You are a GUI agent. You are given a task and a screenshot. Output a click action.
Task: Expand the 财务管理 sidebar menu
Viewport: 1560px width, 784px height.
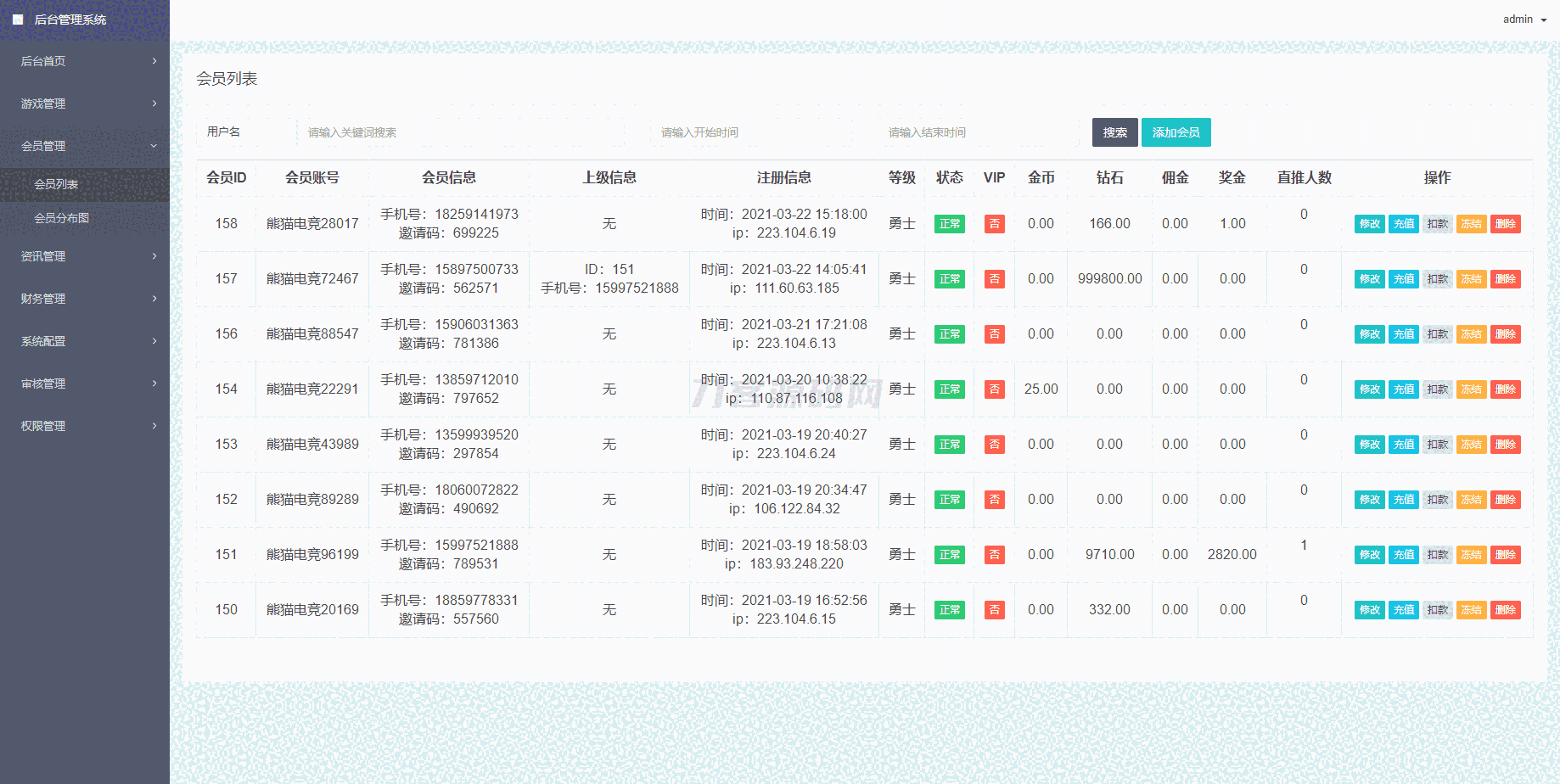(x=85, y=299)
